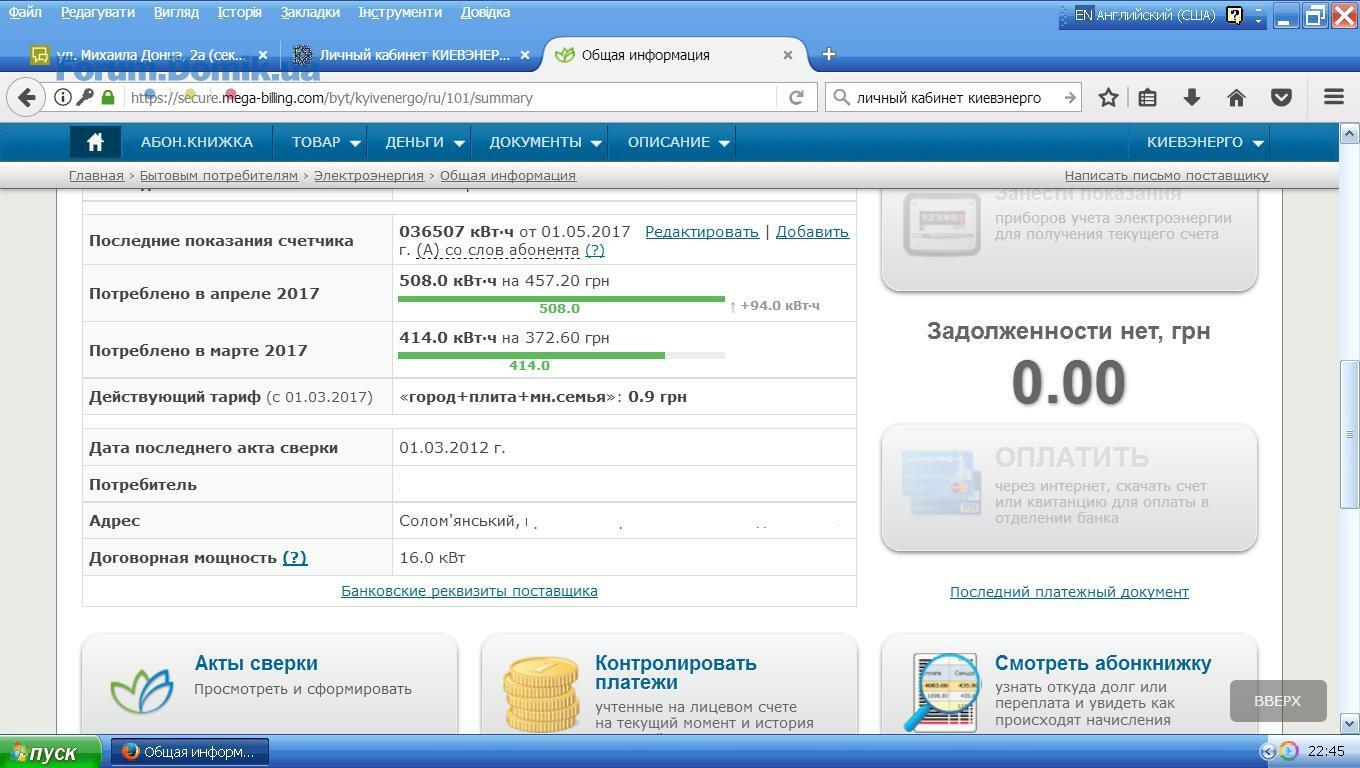The height and width of the screenshot is (768, 1360).
Task: Click the (?) help link after со слов абонента
Action: click(x=594, y=250)
